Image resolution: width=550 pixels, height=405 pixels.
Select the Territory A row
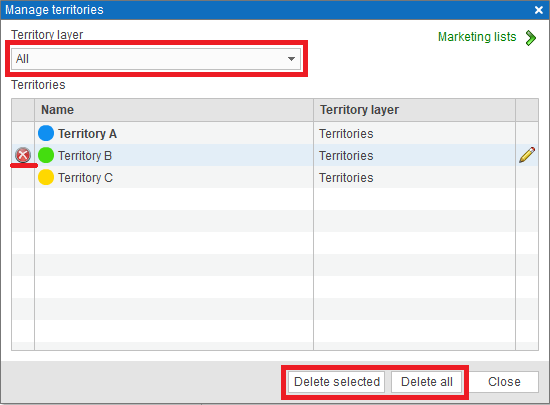275,133
